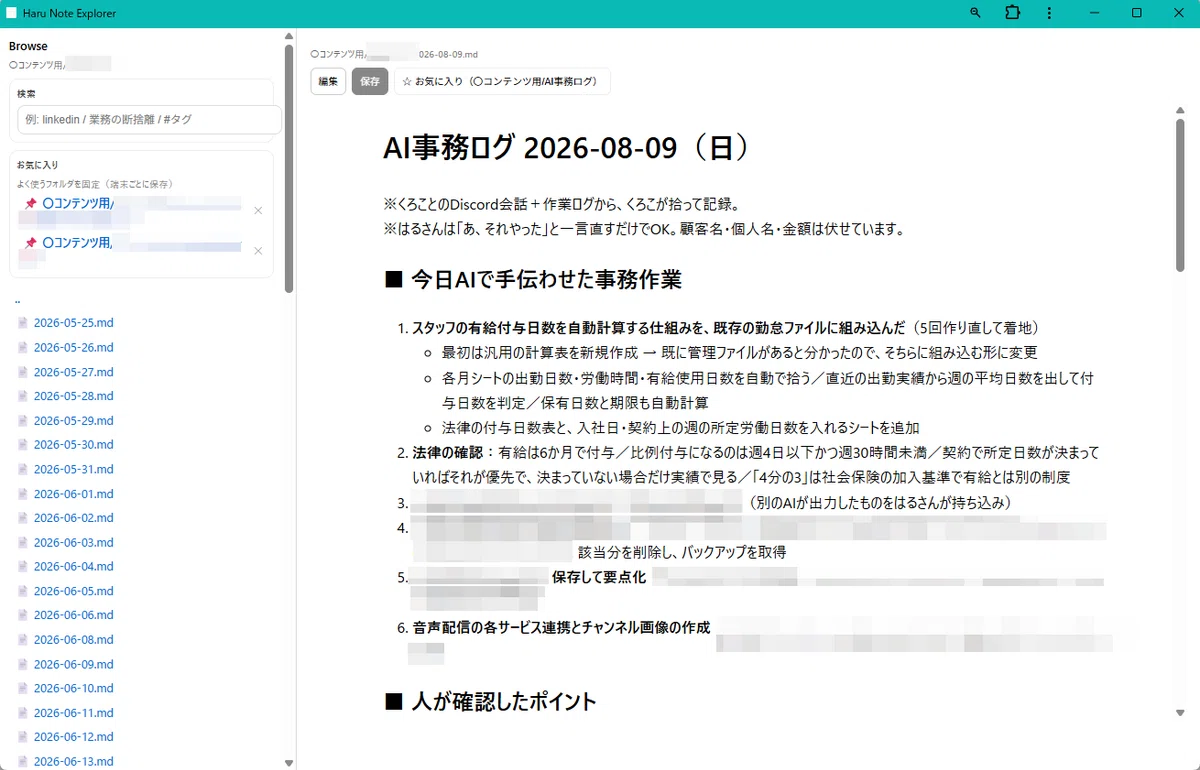This screenshot has height=770, width=1200.
Task: Open the extensions puzzle icon
Action: click(1012, 13)
